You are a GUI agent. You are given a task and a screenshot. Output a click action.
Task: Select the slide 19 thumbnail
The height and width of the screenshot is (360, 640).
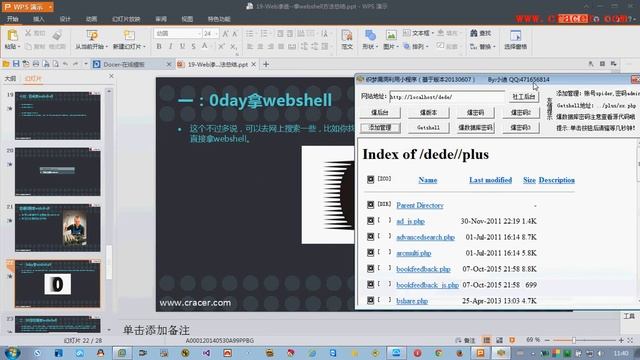pyautogui.click(x=58, y=116)
